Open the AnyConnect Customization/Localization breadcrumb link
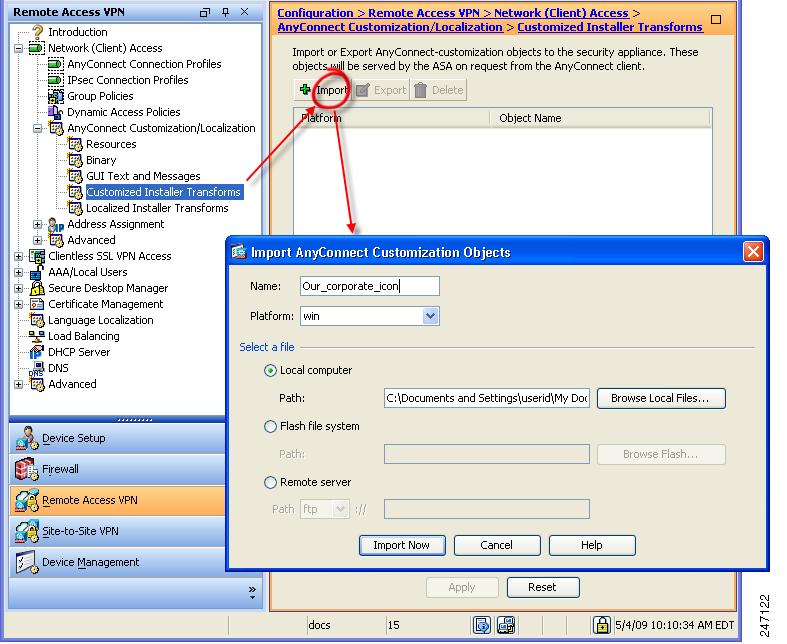This screenshot has height=644, width=787. coord(390,27)
